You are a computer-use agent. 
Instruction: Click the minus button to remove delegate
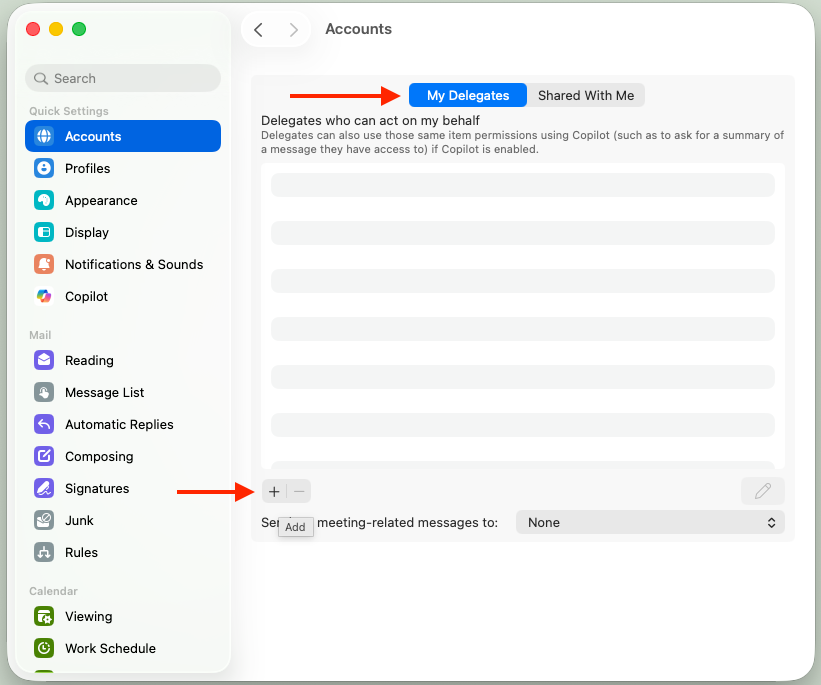tap(299, 491)
